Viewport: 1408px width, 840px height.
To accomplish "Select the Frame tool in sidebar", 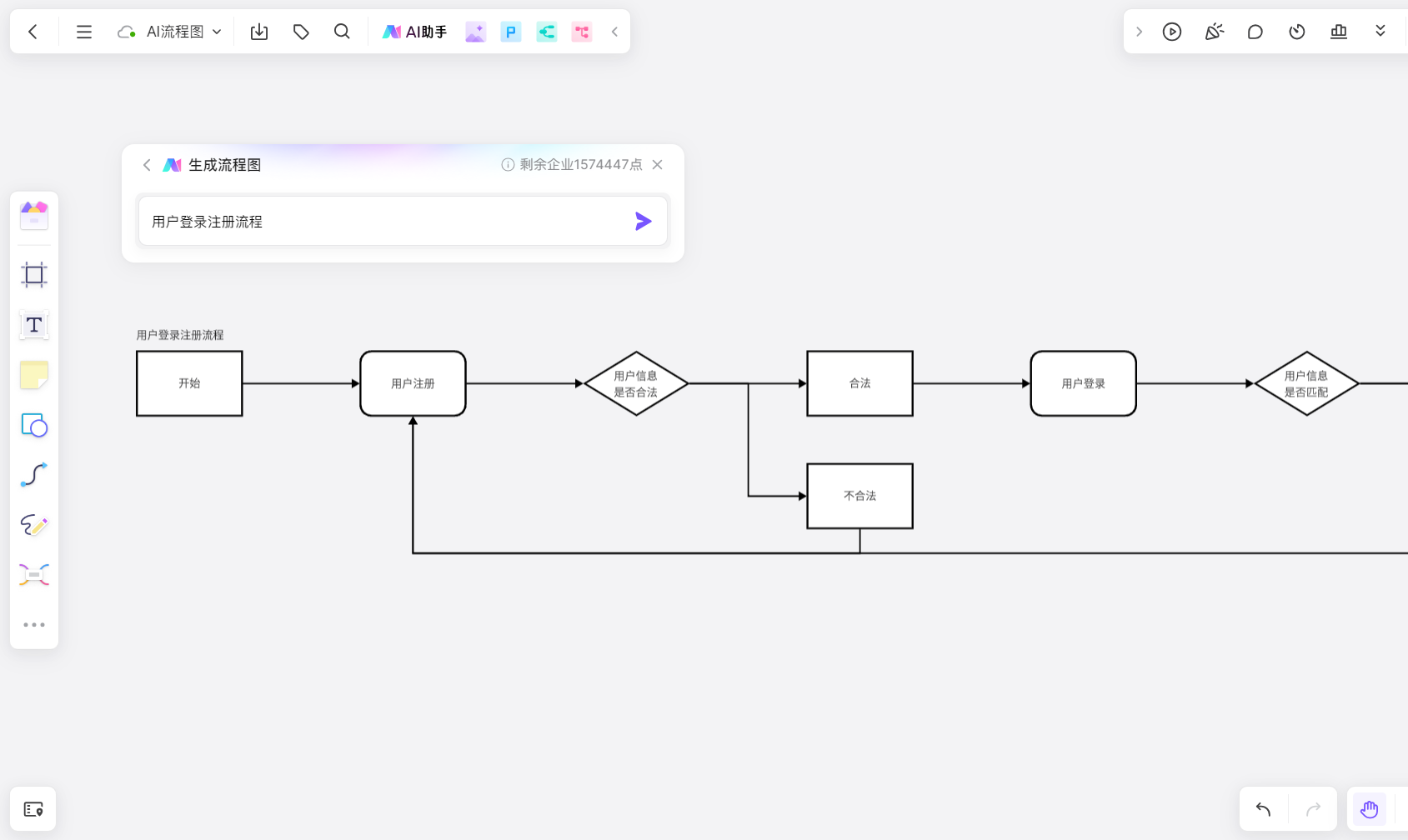I will 34,274.
